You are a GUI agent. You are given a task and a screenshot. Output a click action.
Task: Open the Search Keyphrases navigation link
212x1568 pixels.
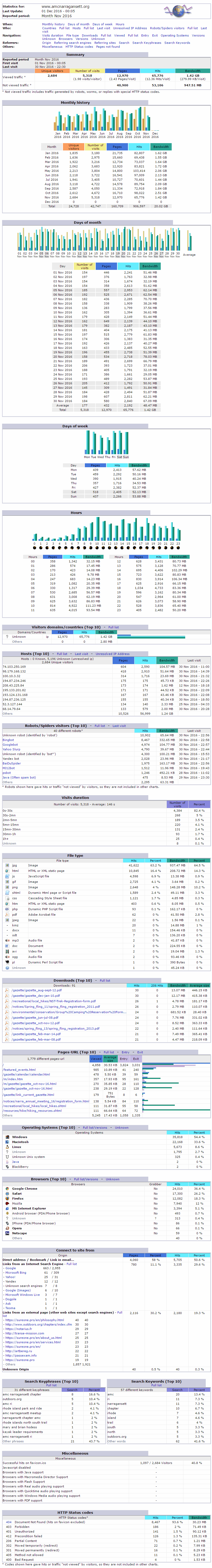coord(147,42)
